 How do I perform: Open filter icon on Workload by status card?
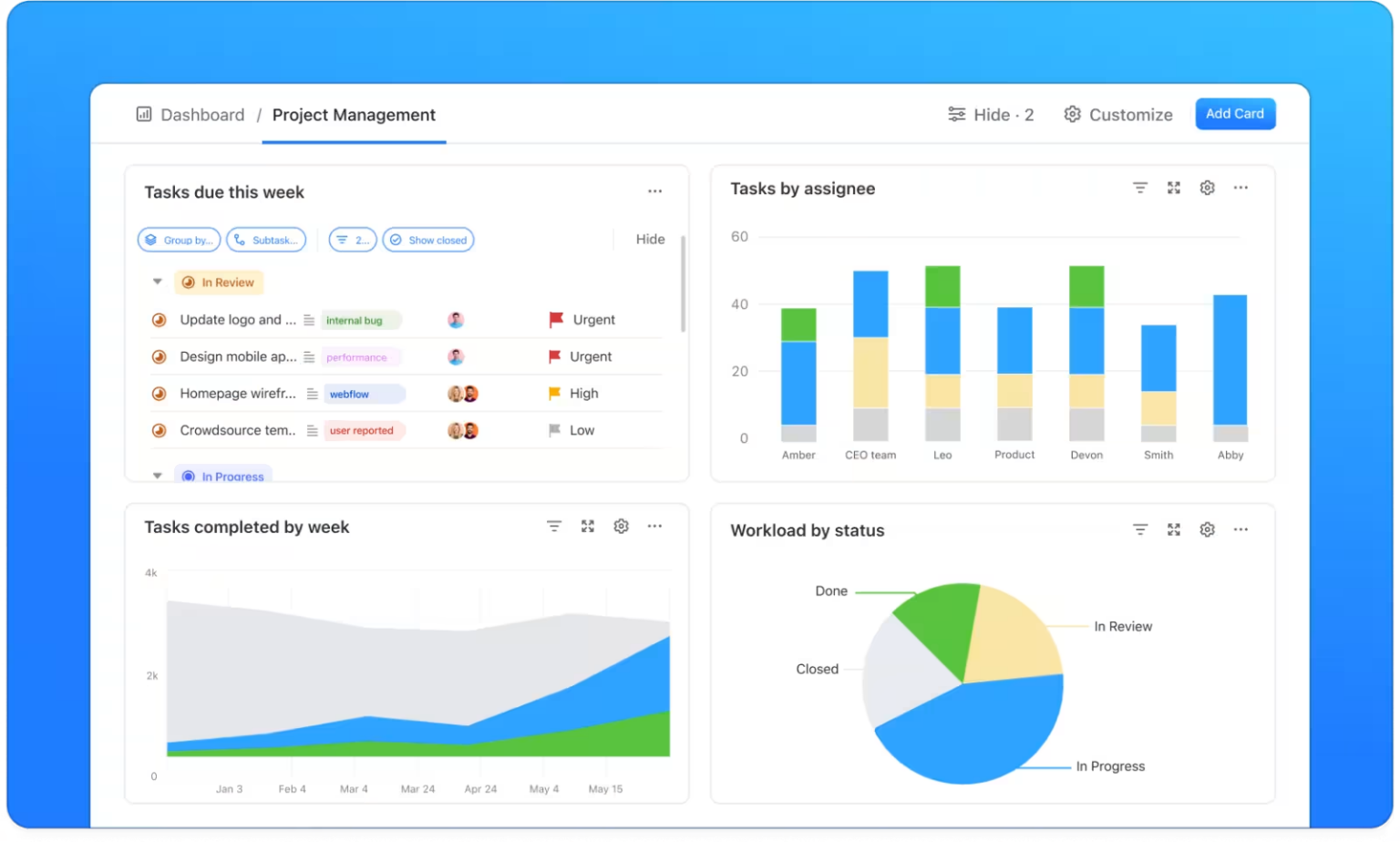coord(1140,529)
